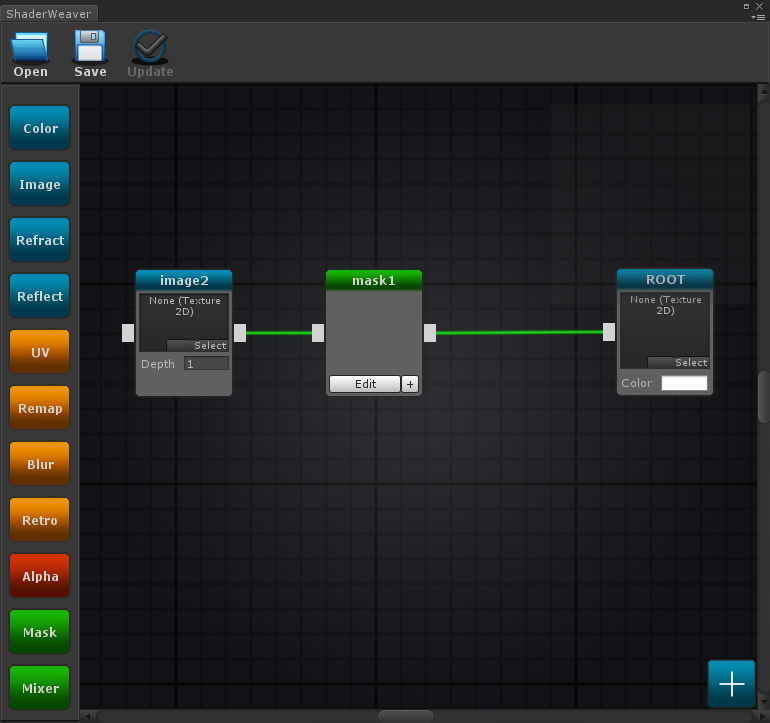The height and width of the screenshot is (723, 770).
Task: Click the horizontal scrollbar left arrow
Action: [x=87, y=716]
